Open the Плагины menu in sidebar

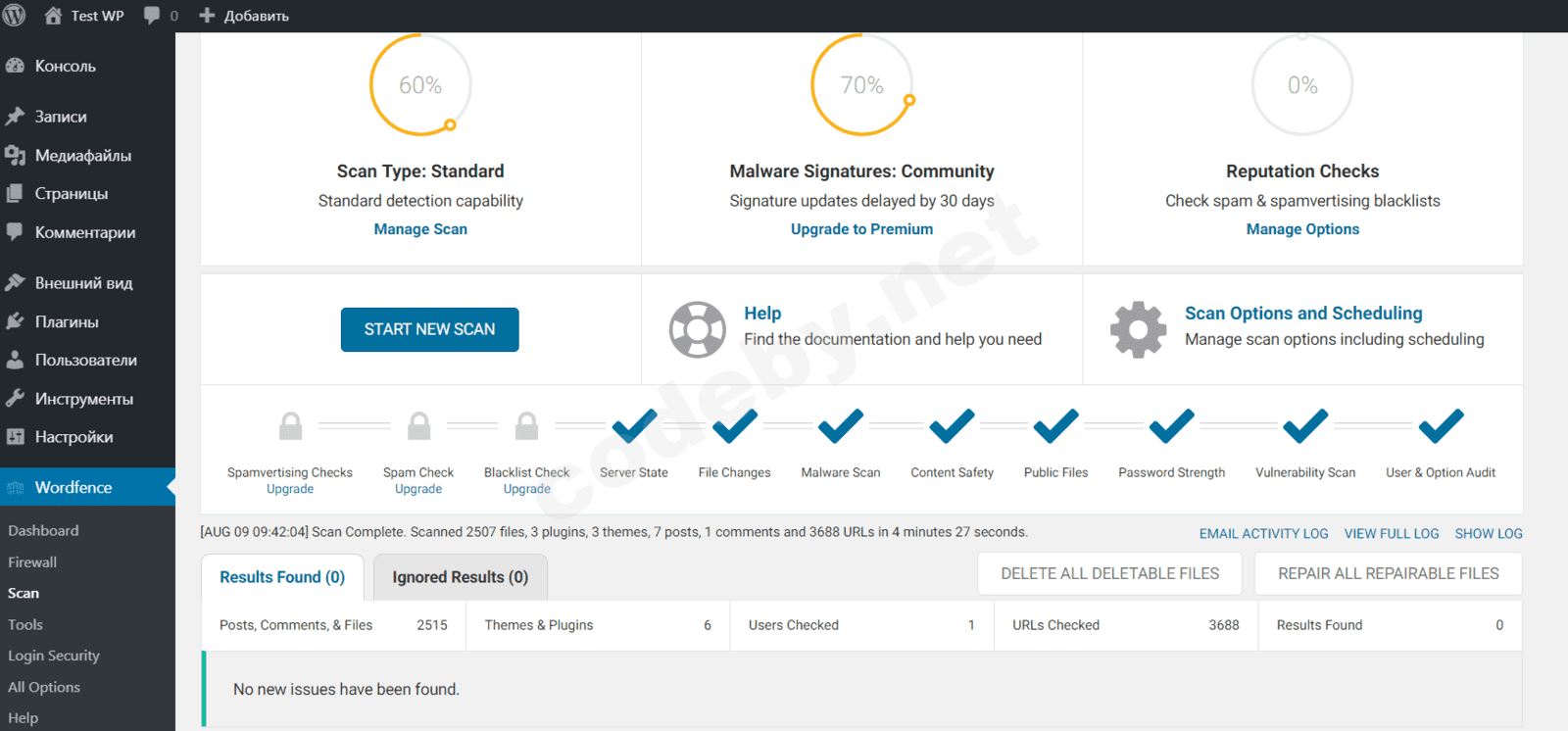click(67, 321)
